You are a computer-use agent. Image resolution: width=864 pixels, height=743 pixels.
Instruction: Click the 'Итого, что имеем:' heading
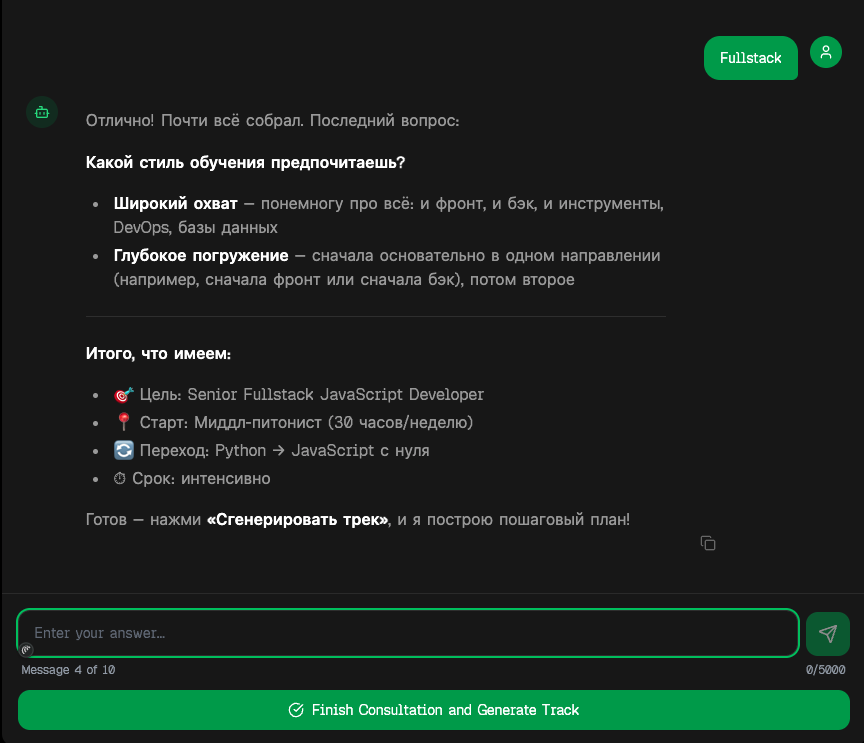(158, 353)
